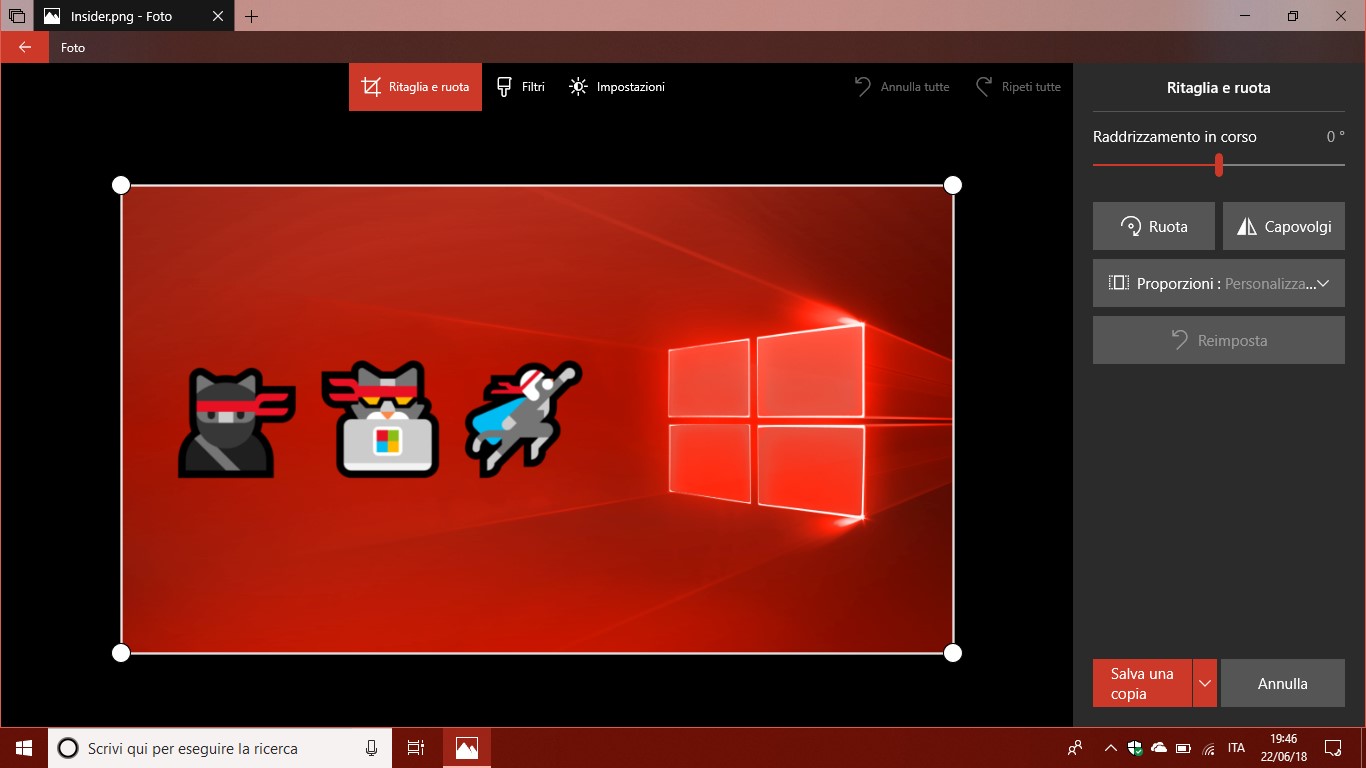Select the Insider.png - Foto tab
This screenshot has width=1366, height=768.
[x=135, y=16]
